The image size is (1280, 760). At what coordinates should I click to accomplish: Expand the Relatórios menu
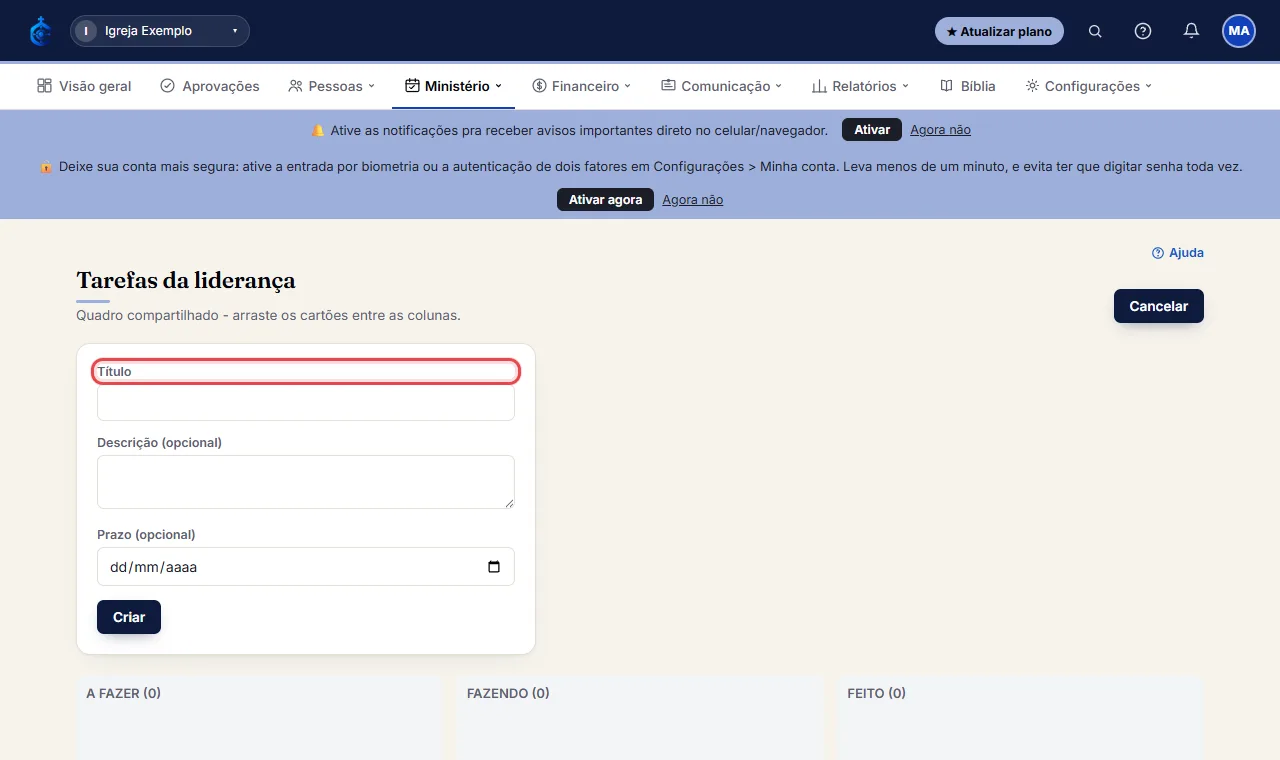tap(860, 86)
